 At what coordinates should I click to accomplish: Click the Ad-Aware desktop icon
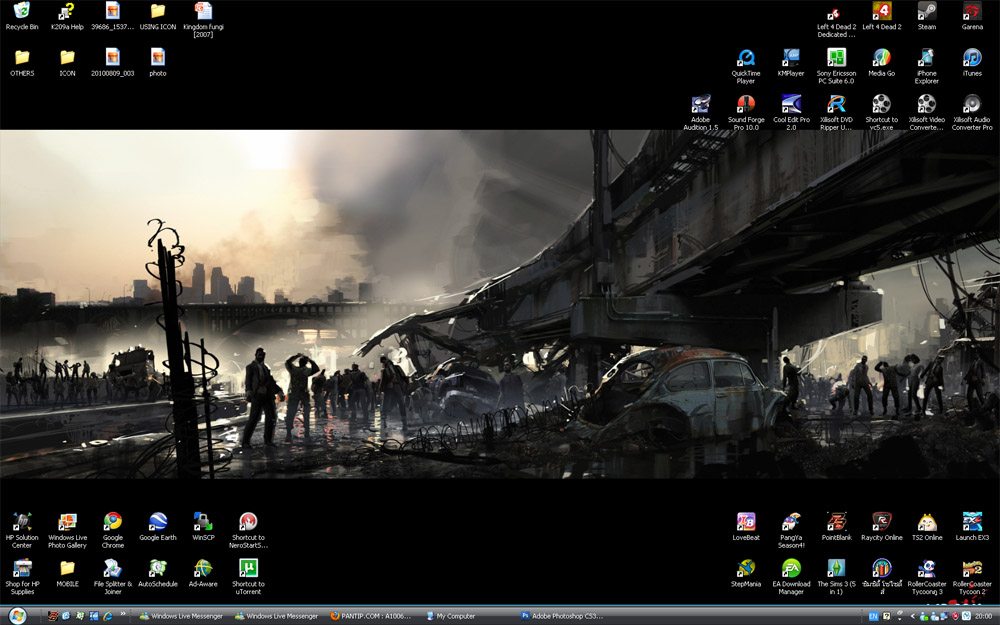point(203,573)
